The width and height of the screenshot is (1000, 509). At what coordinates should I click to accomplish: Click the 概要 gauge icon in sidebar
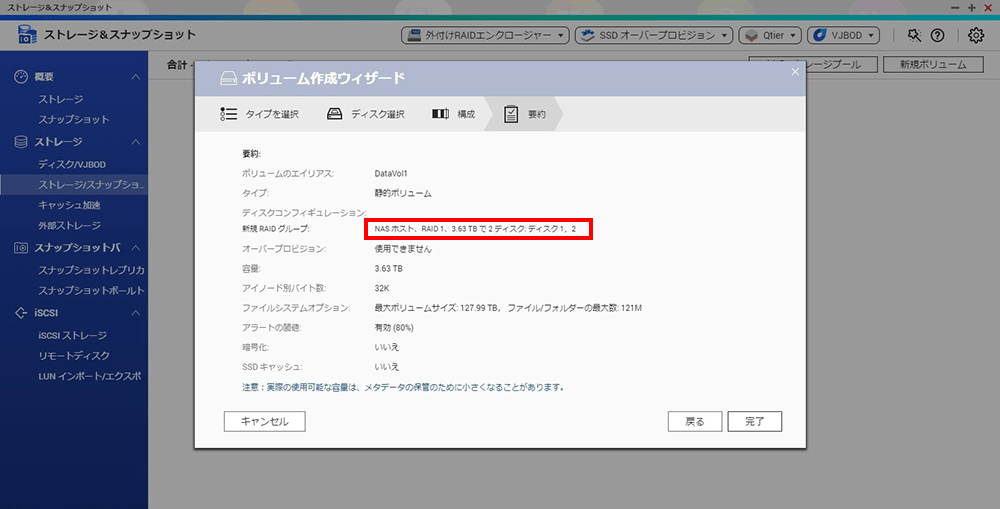click(x=21, y=77)
